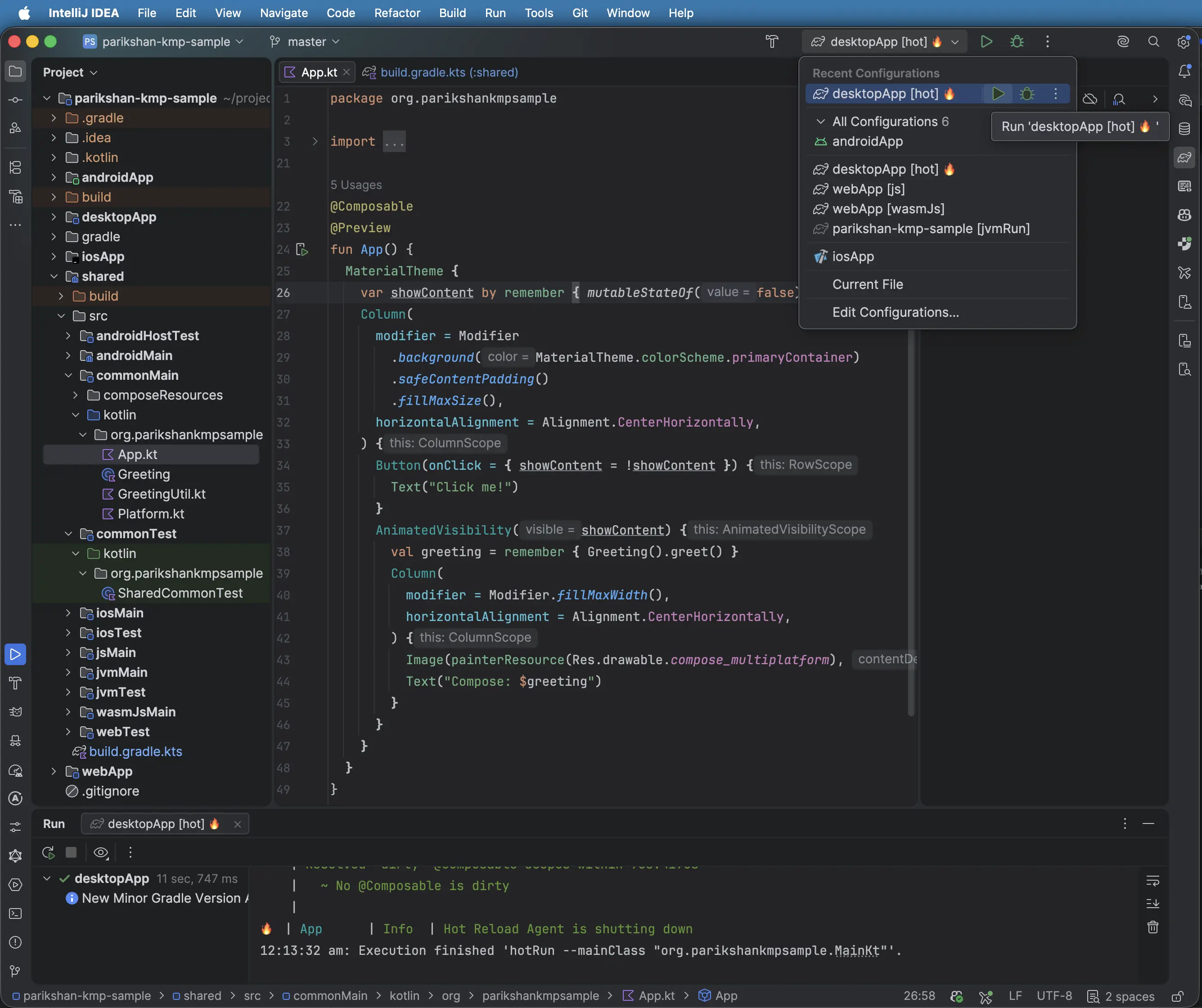
Task: Open the Git menu in menu bar
Action: point(580,13)
